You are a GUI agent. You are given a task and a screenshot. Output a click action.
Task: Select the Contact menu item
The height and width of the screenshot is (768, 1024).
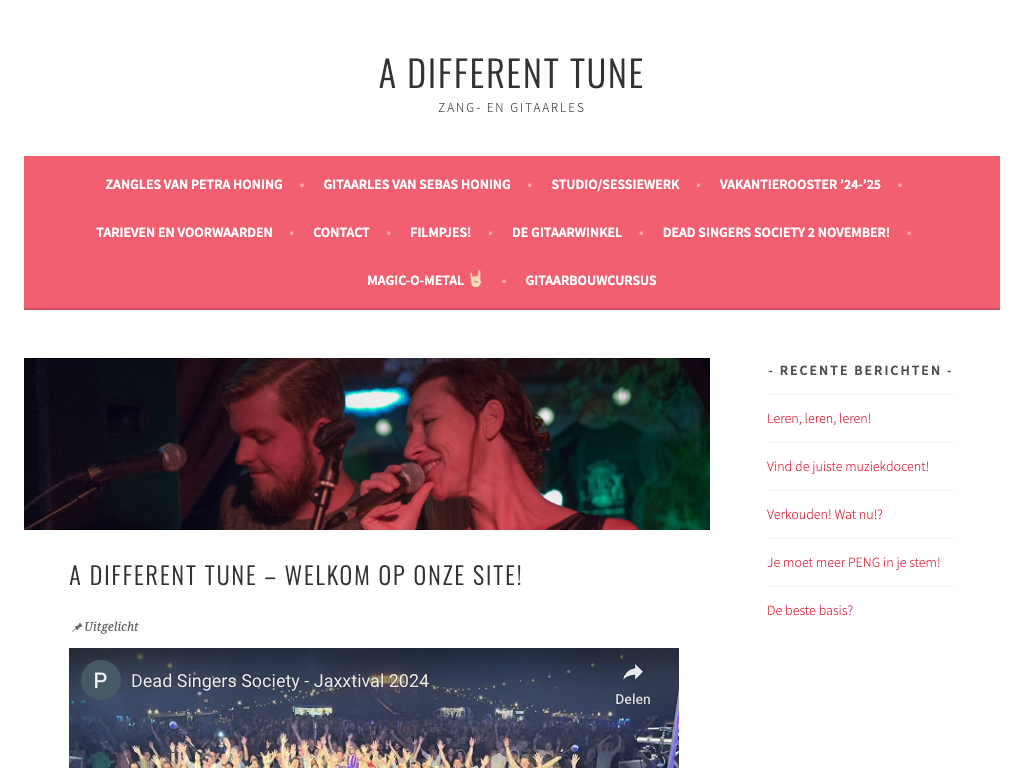tap(341, 232)
